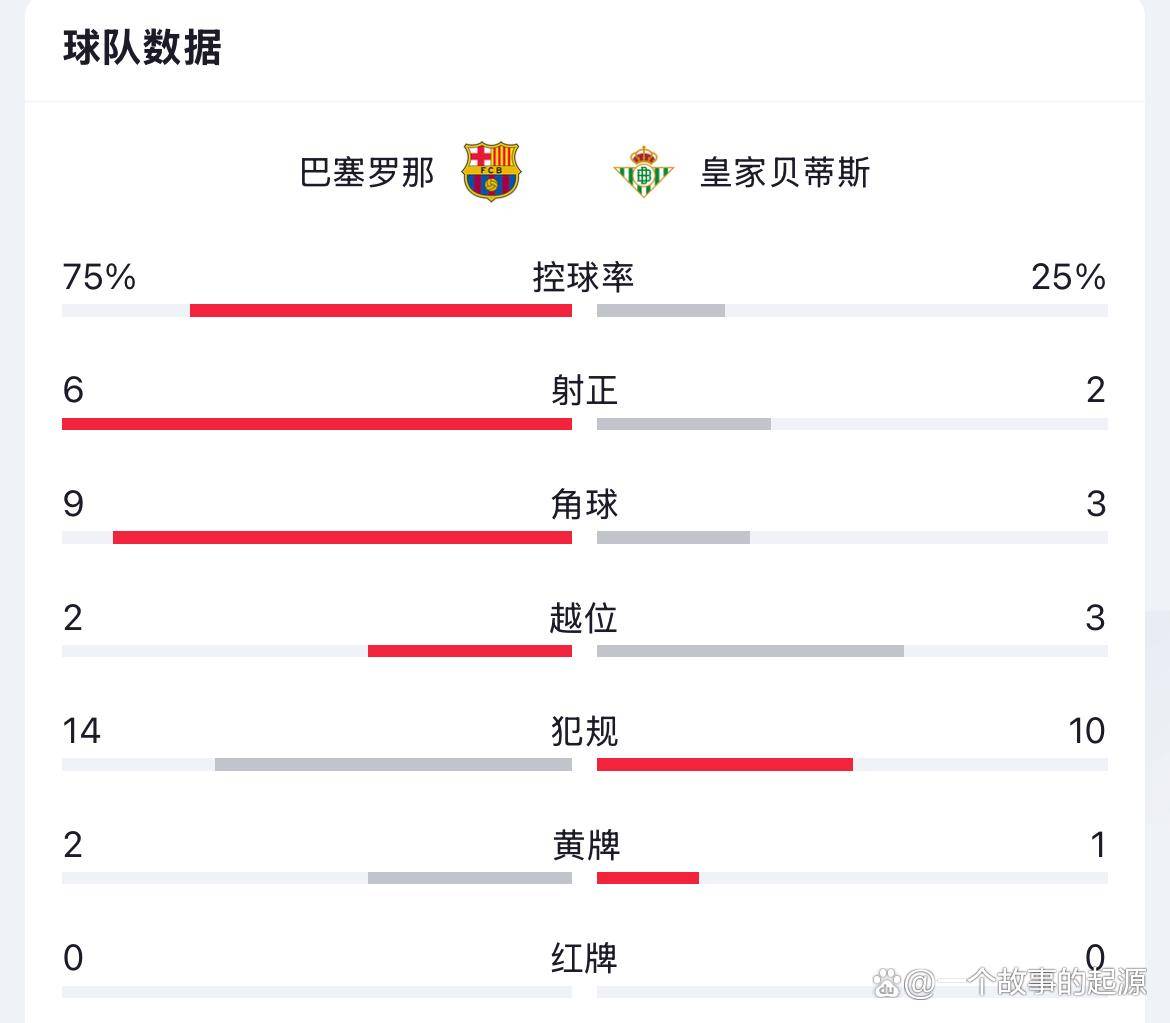
Task: Click the paw icon in the watermark
Action: (888, 984)
